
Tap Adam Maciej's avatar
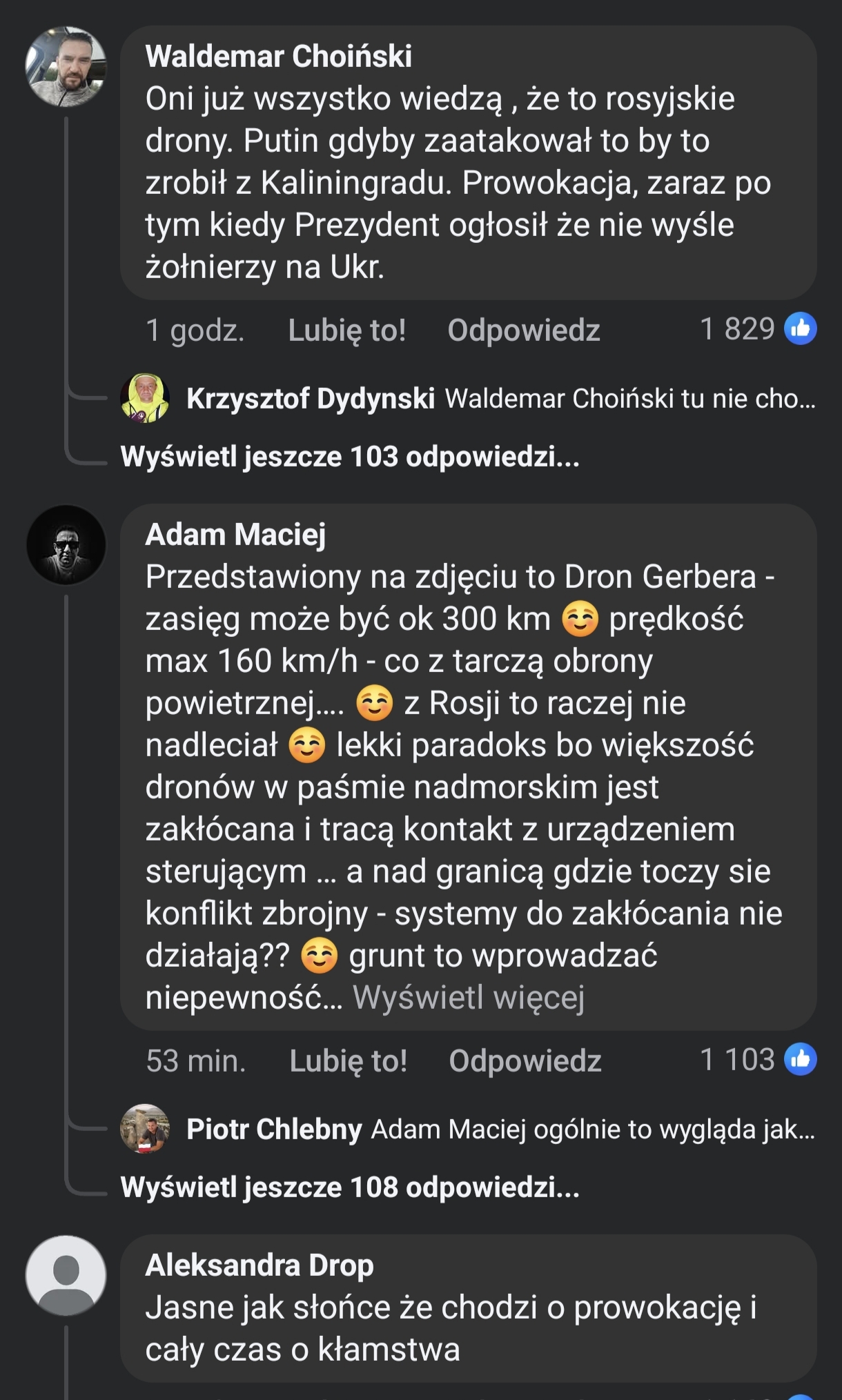pos(66,545)
